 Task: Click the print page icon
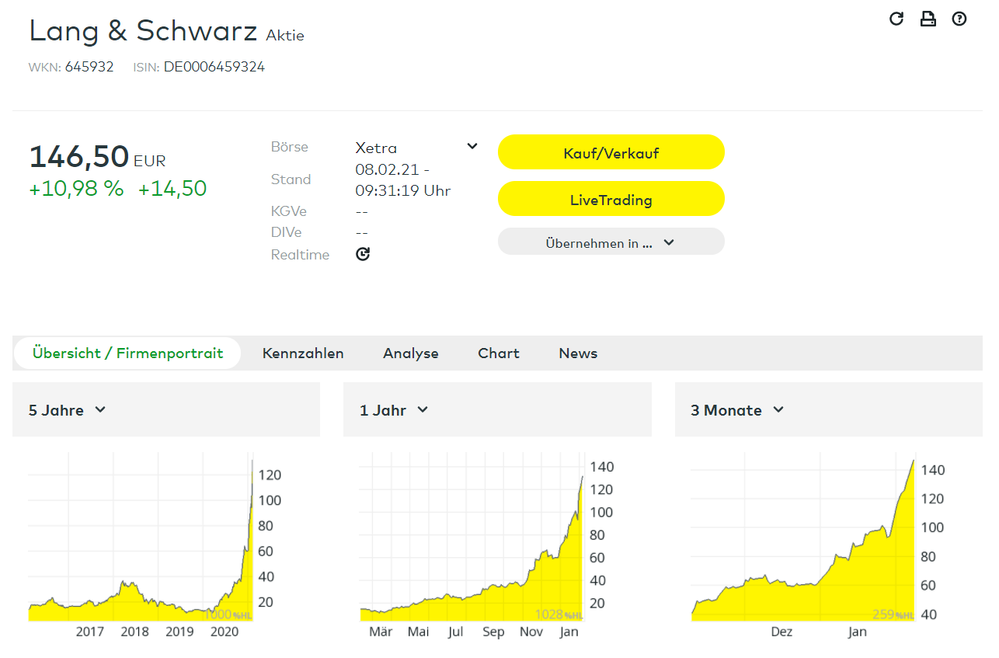(x=928, y=19)
